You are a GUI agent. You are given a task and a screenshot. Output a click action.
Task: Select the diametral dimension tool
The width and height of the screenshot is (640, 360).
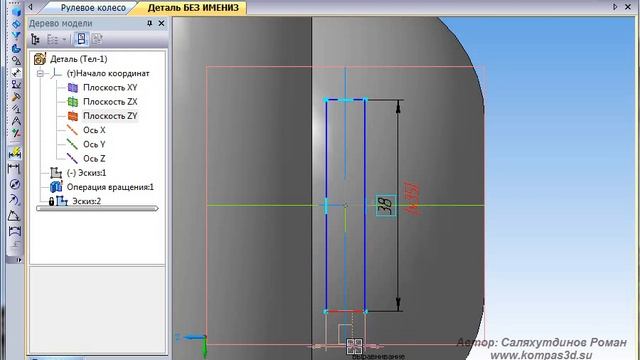coord(14,184)
